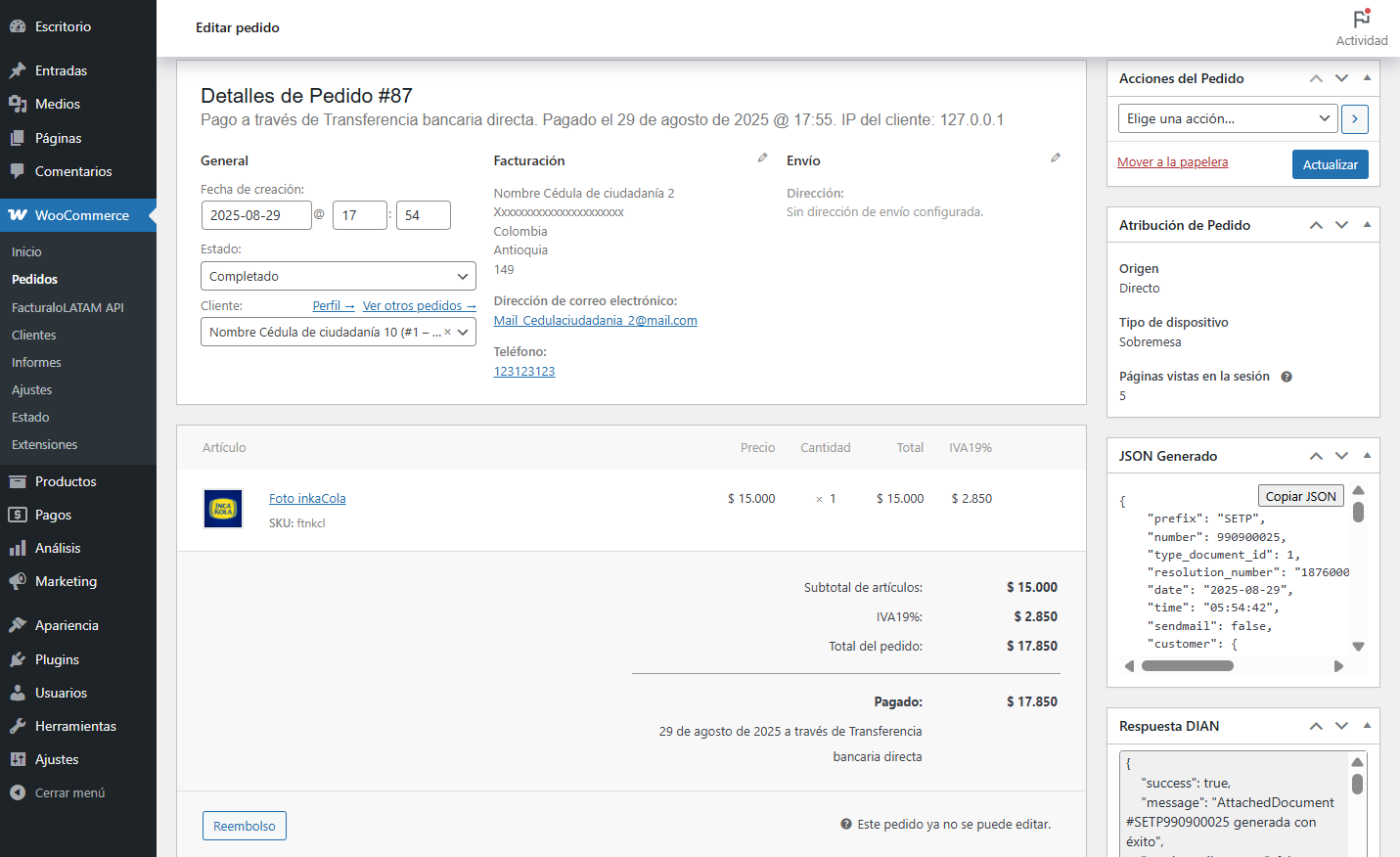Move JSON Generado panel down
The image size is (1400, 857).
(x=1341, y=456)
